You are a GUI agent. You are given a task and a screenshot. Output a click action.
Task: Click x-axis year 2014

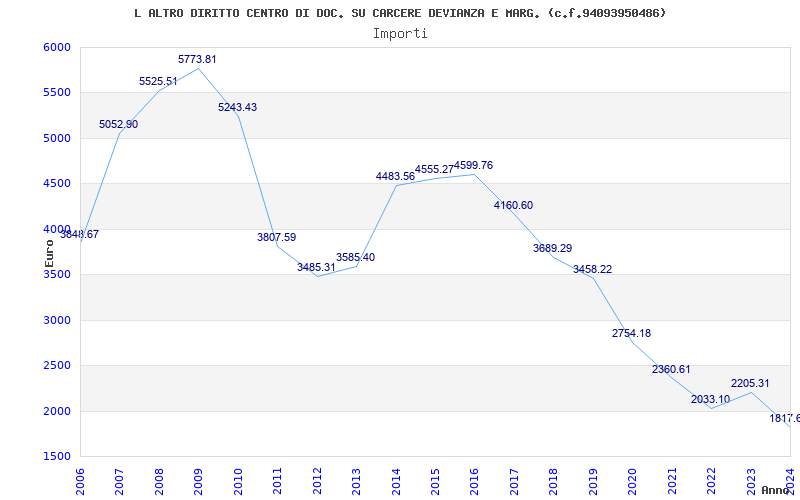(396, 481)
